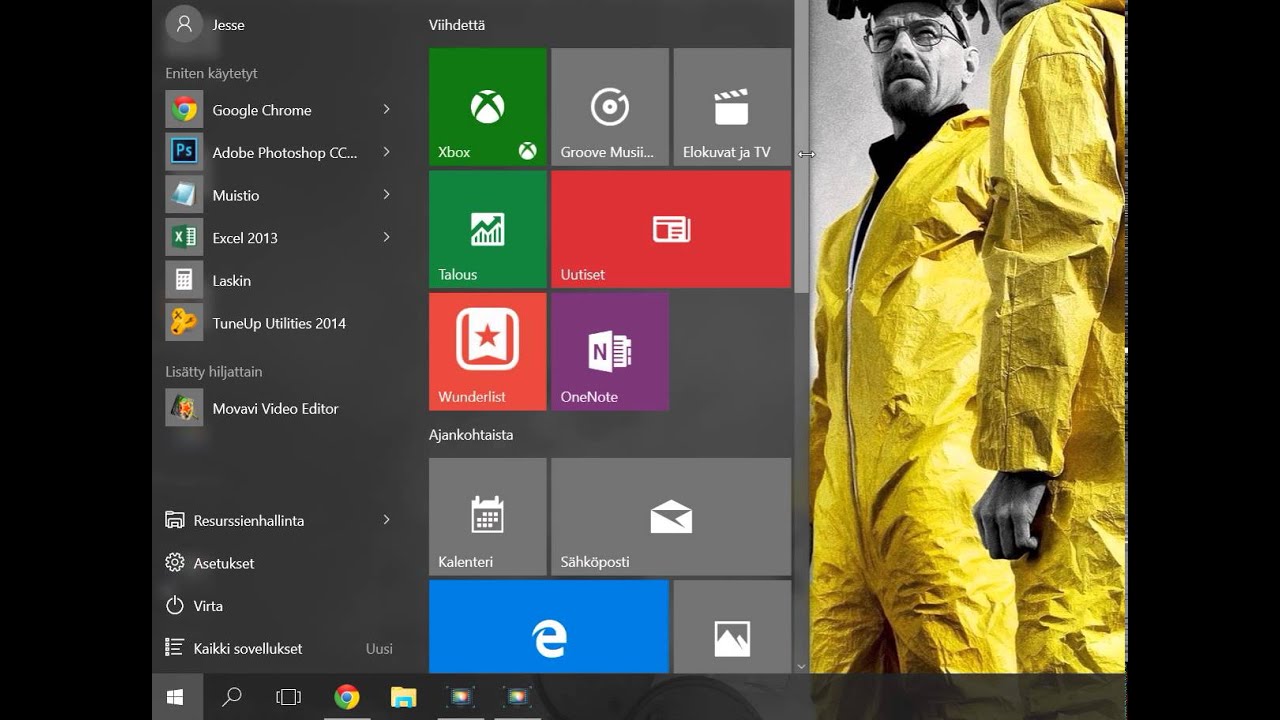
Task: Open the red Uutiset news tile
Action: pos(671,229)
